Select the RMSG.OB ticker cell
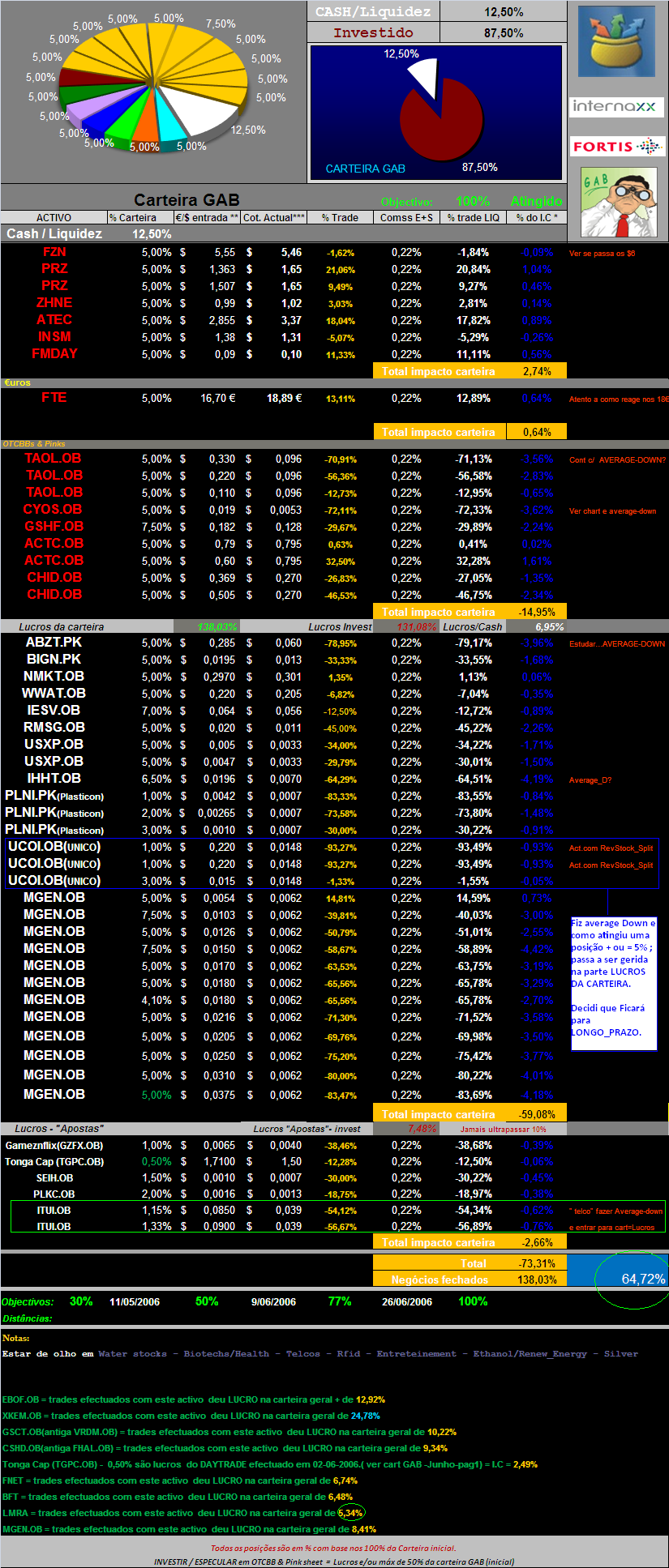 54,728
